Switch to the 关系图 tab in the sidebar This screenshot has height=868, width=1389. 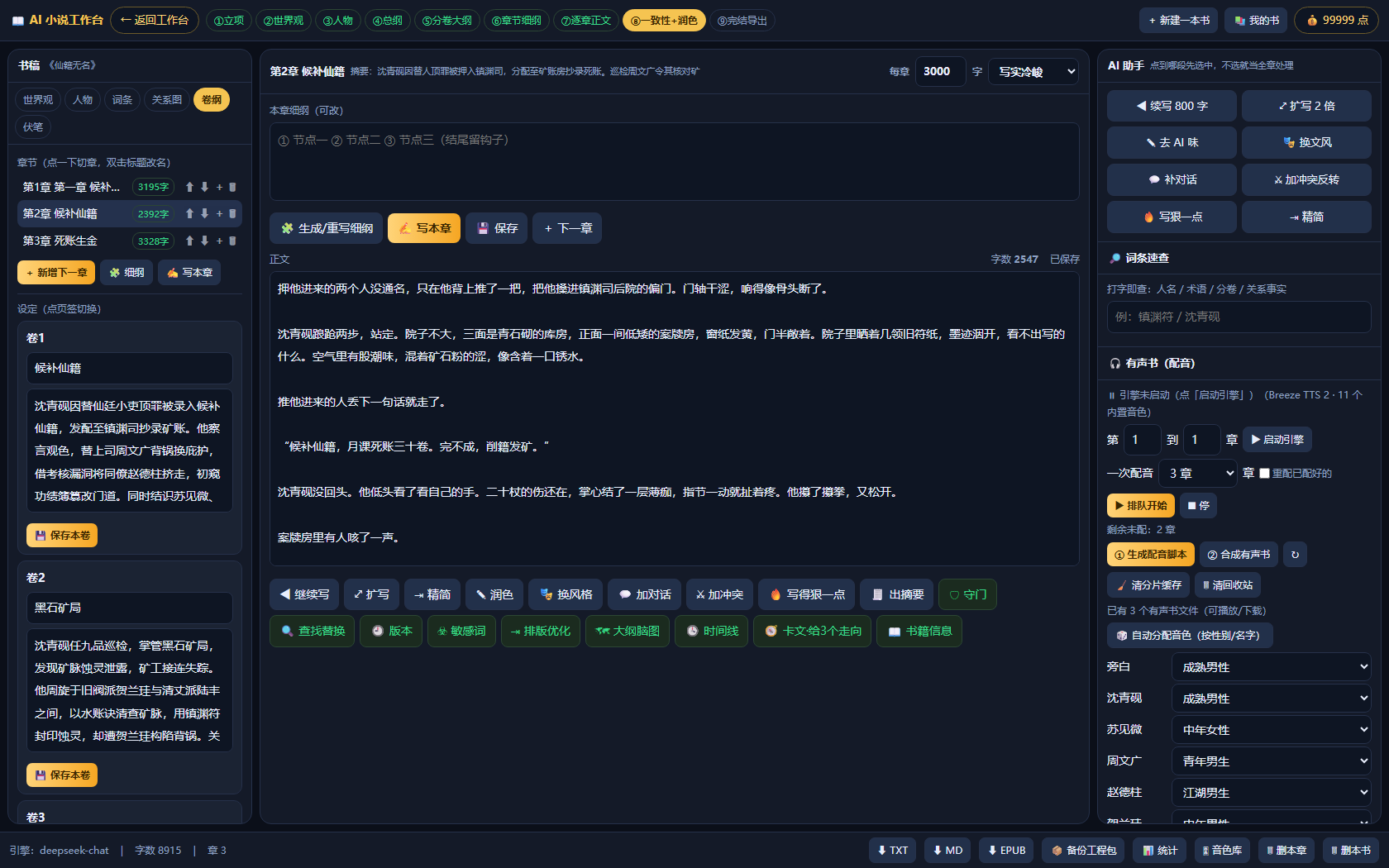(167, 99)
